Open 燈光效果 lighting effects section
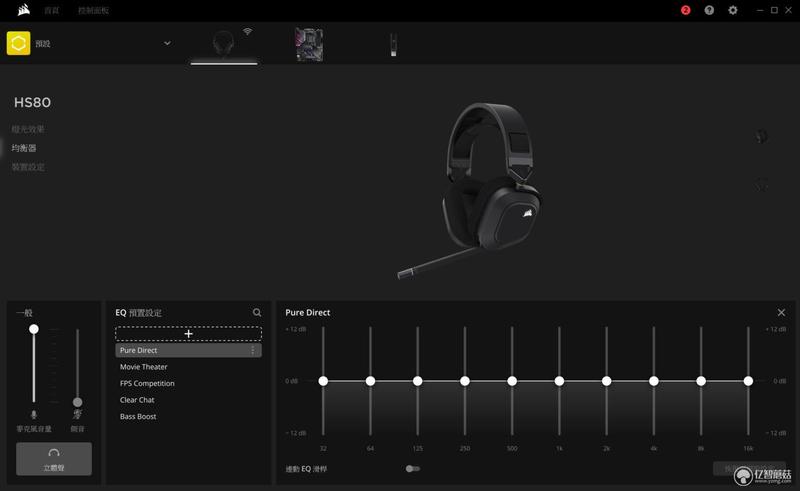This screenshot has height=491, width=800. pos(28,129)
